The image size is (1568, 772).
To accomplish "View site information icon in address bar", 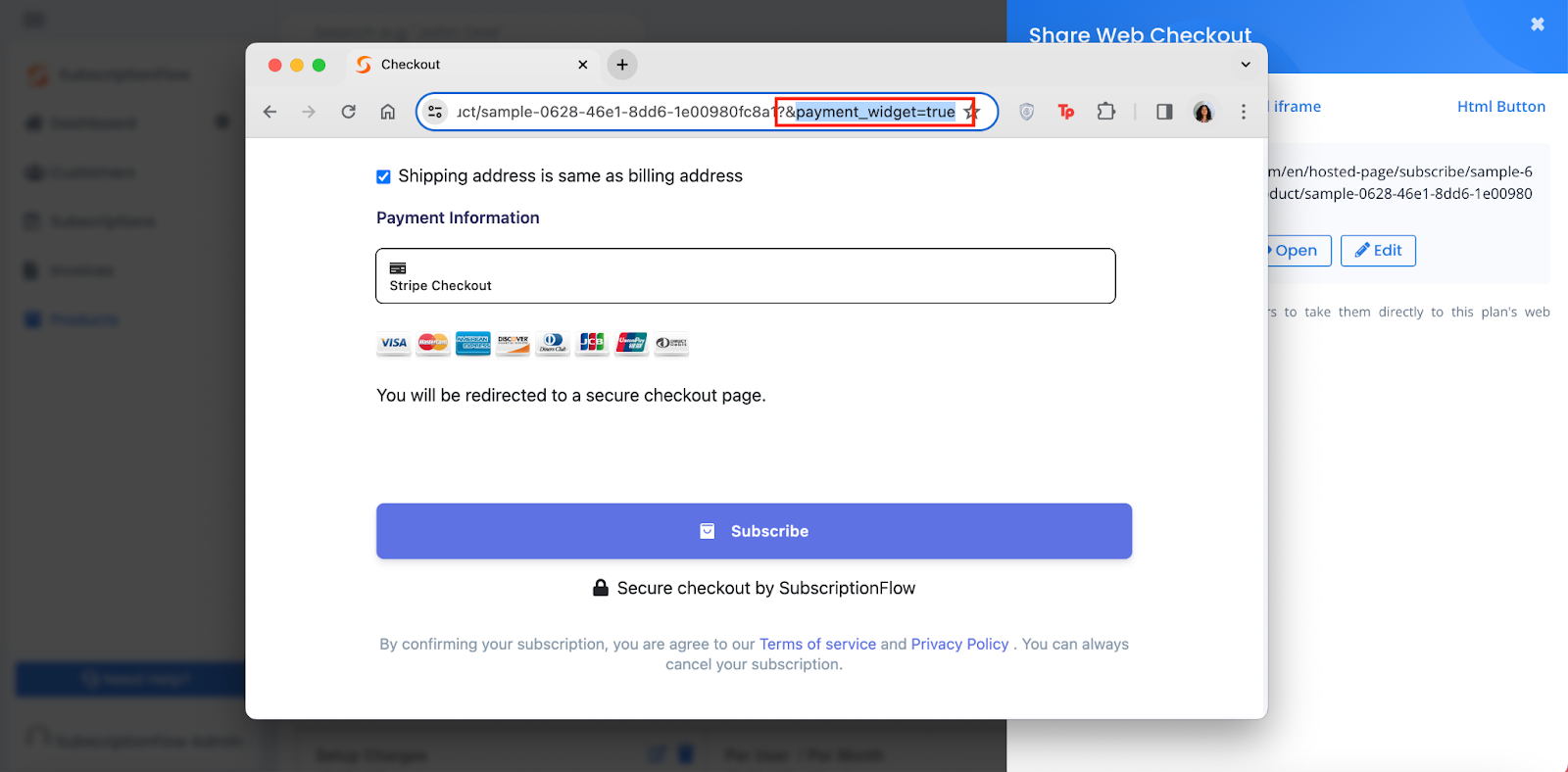I will click(435, 112).
